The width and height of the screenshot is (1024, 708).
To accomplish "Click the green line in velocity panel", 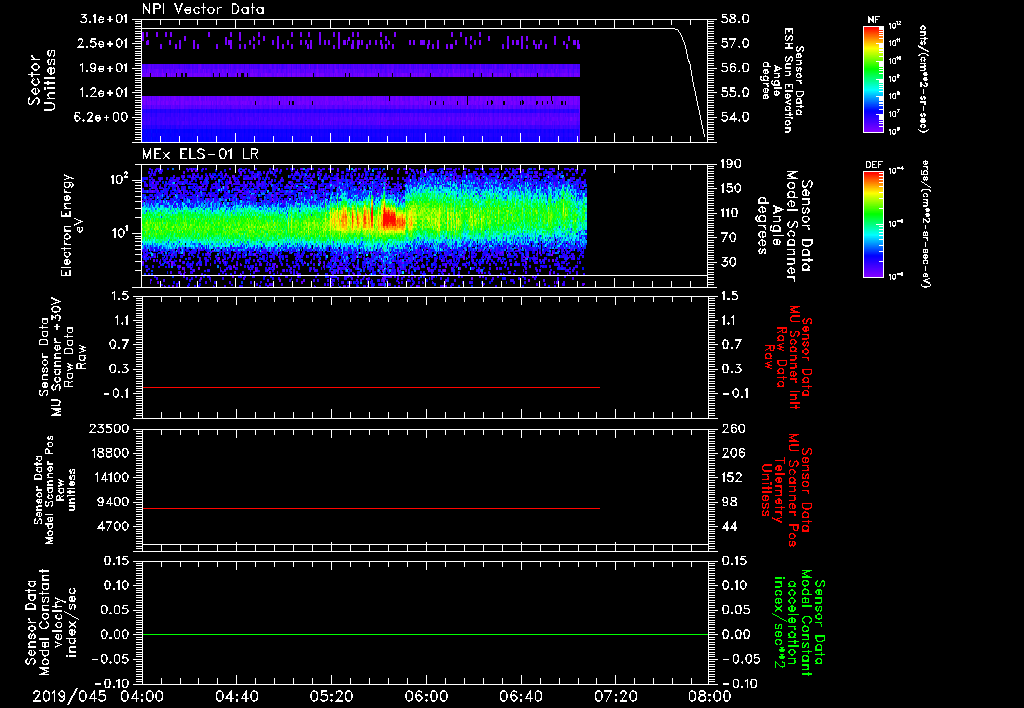I will [x=425, y=634].
